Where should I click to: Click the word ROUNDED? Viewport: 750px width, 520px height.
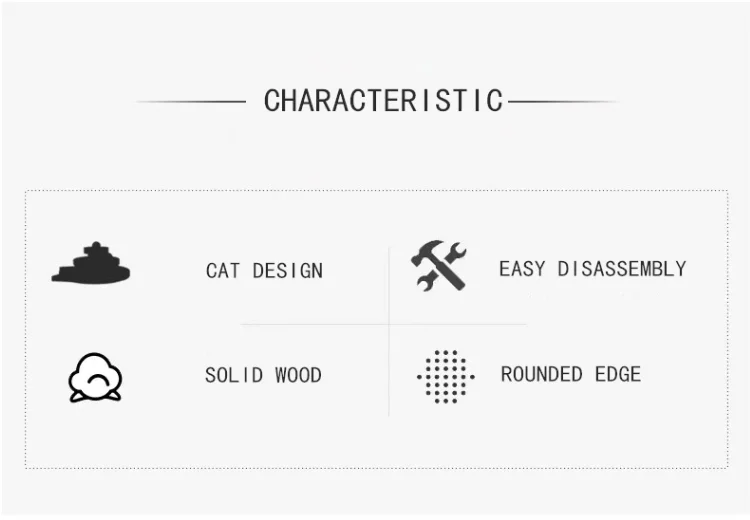(542, 374)
